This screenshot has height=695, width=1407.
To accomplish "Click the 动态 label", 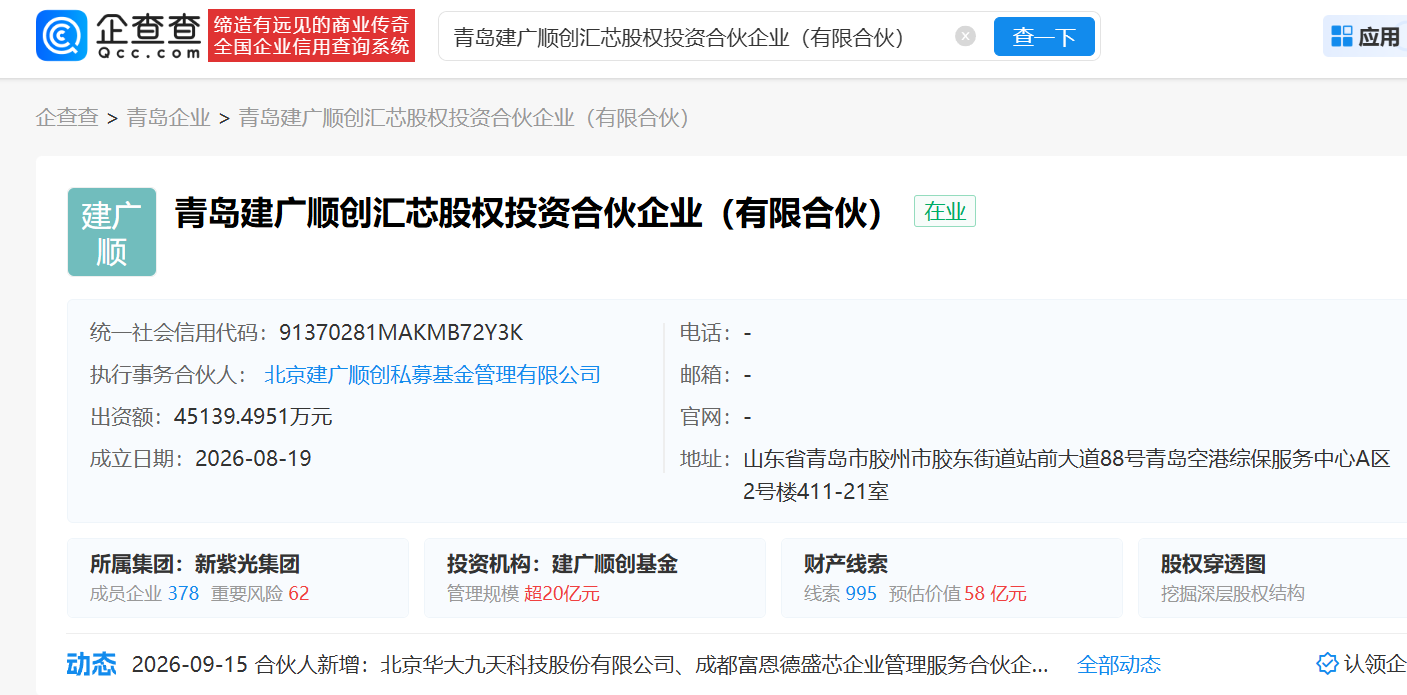I will pyautogui.click(x=91, y=664).
